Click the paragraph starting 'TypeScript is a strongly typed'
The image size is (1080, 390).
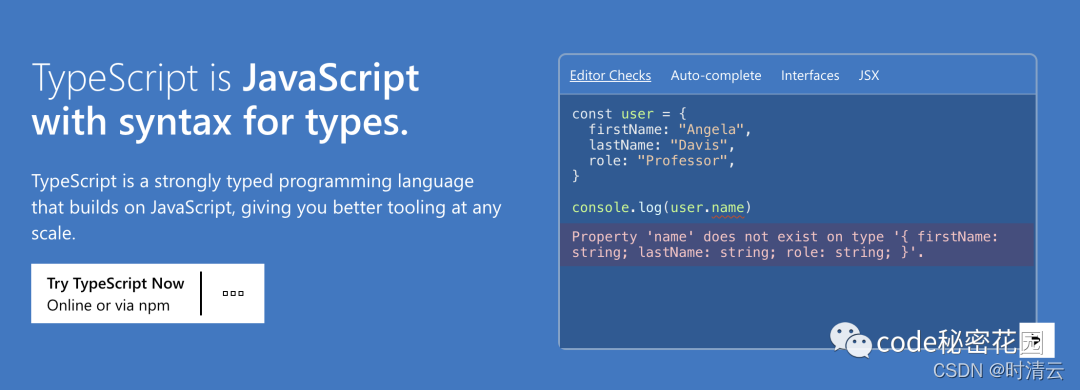pos(267,207)
